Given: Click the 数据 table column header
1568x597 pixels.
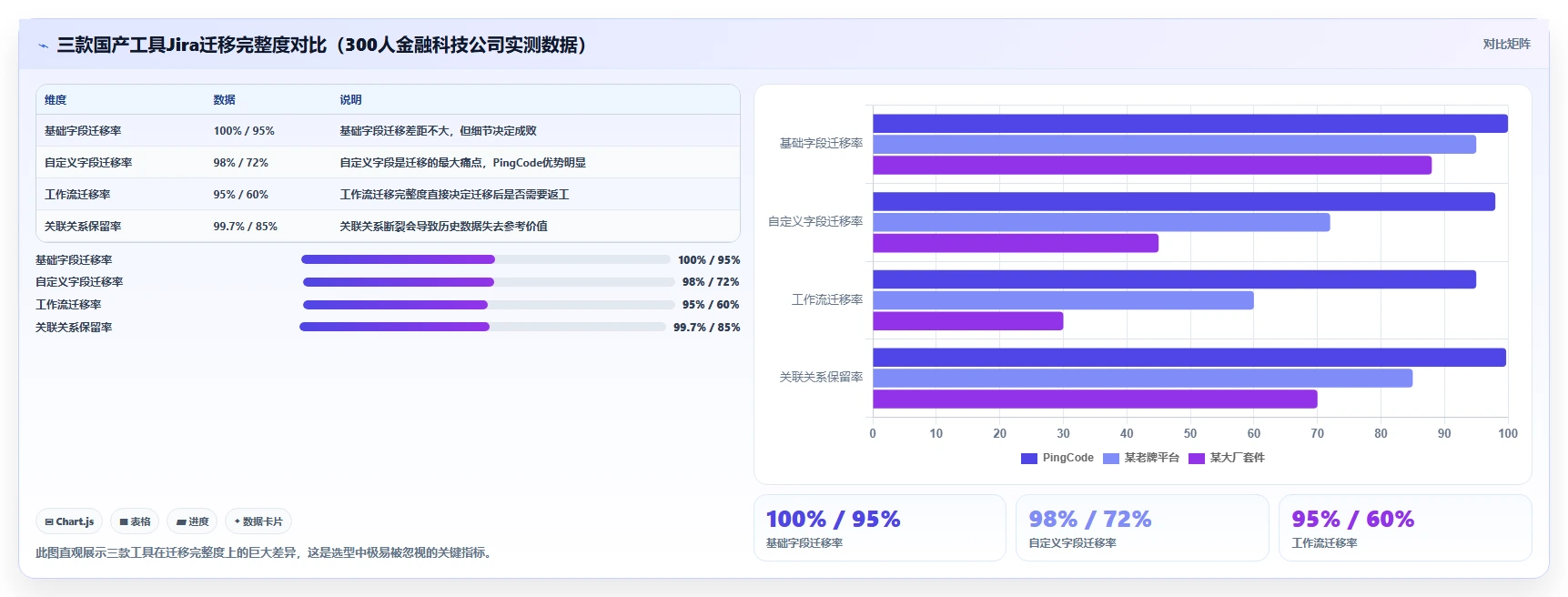Looking at the screenshot, I should [225, 100].
